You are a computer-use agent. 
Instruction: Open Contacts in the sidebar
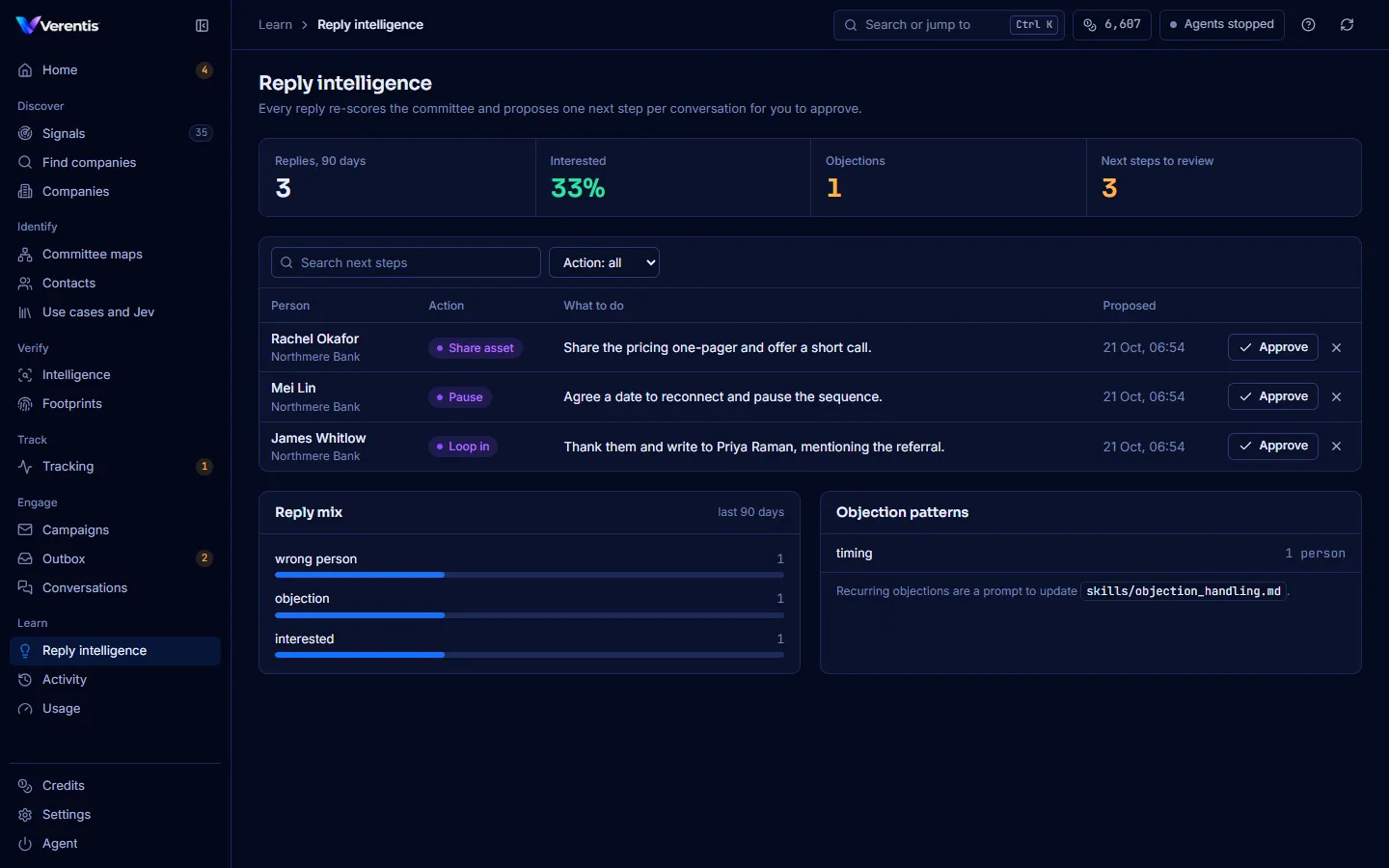116,283
